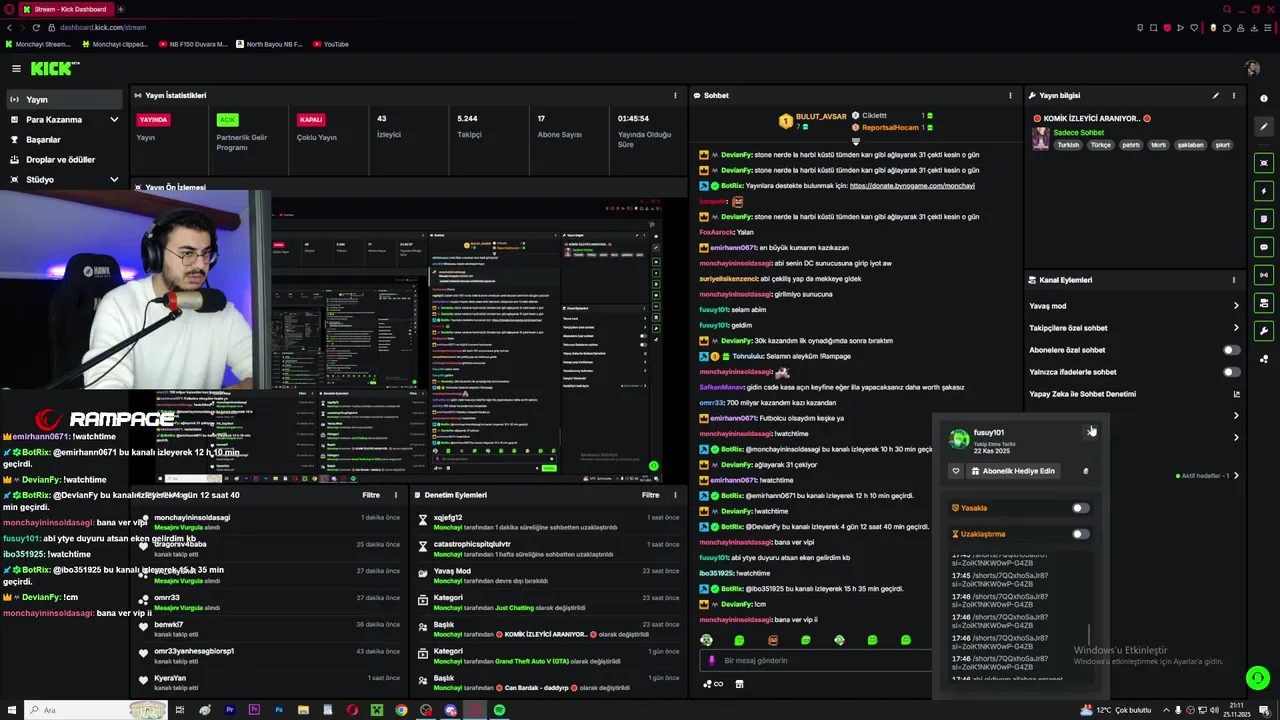Click the broadcast signal icon in right rail
Image resolution: width=1280 pixels, height=720 pixels.
(1264, 274)
